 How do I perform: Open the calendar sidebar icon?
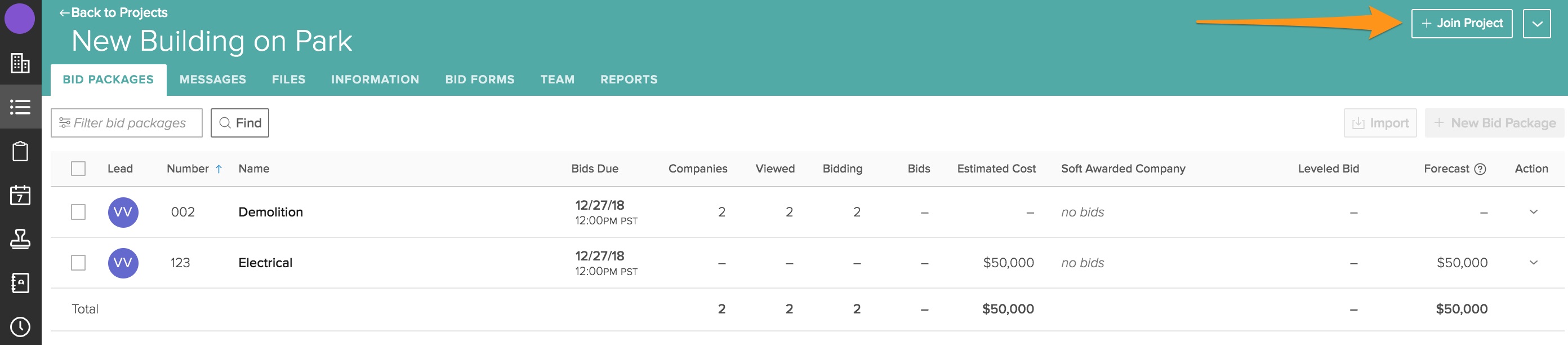tap(20, 195)
